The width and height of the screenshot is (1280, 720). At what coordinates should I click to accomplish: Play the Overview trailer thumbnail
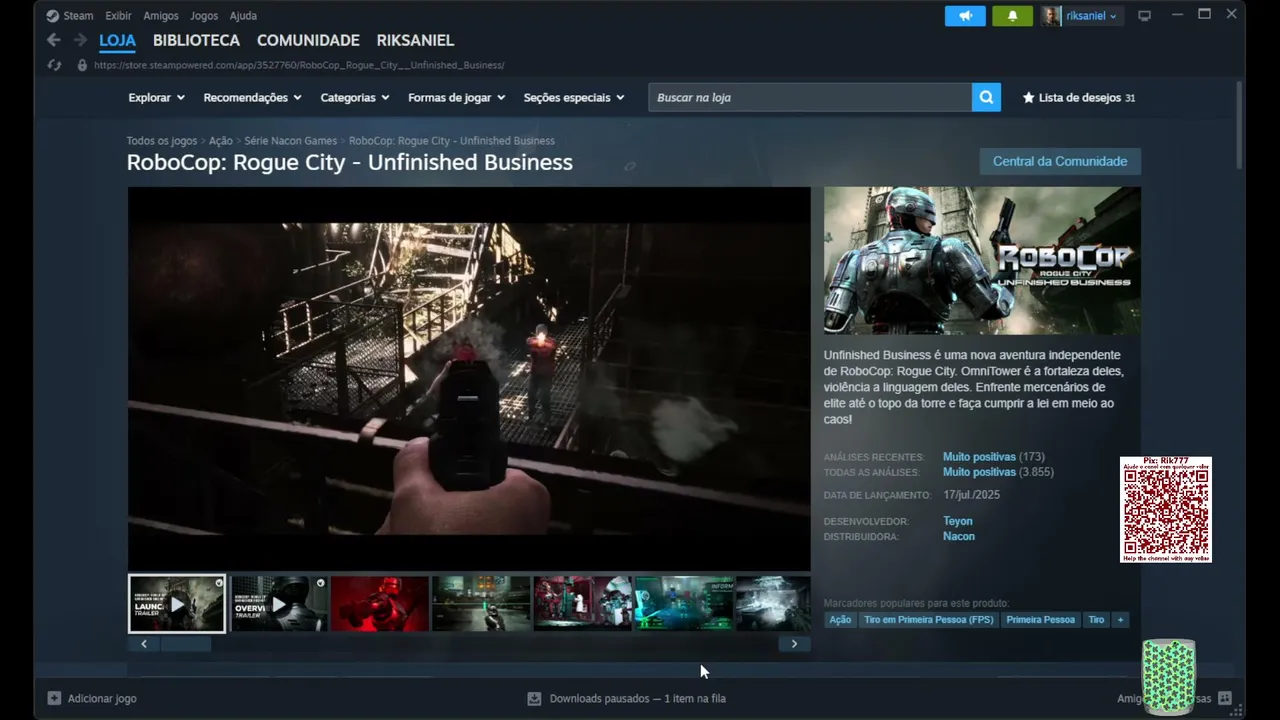(x=279, y=604)
